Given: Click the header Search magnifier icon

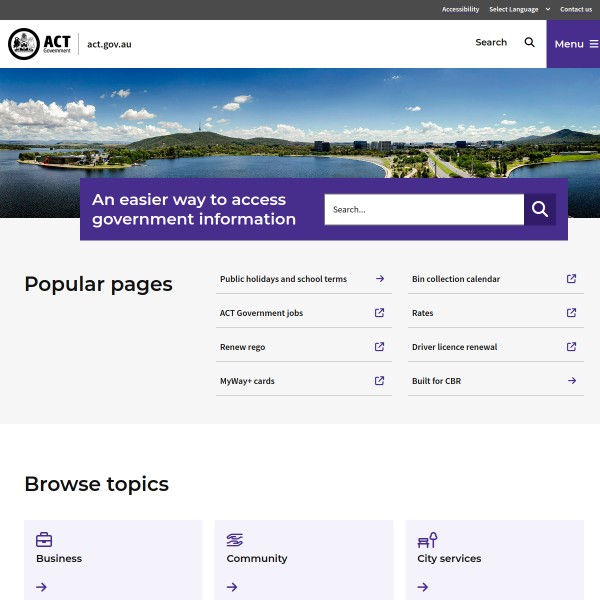Looking at the screenshot, I should (530, 43).
